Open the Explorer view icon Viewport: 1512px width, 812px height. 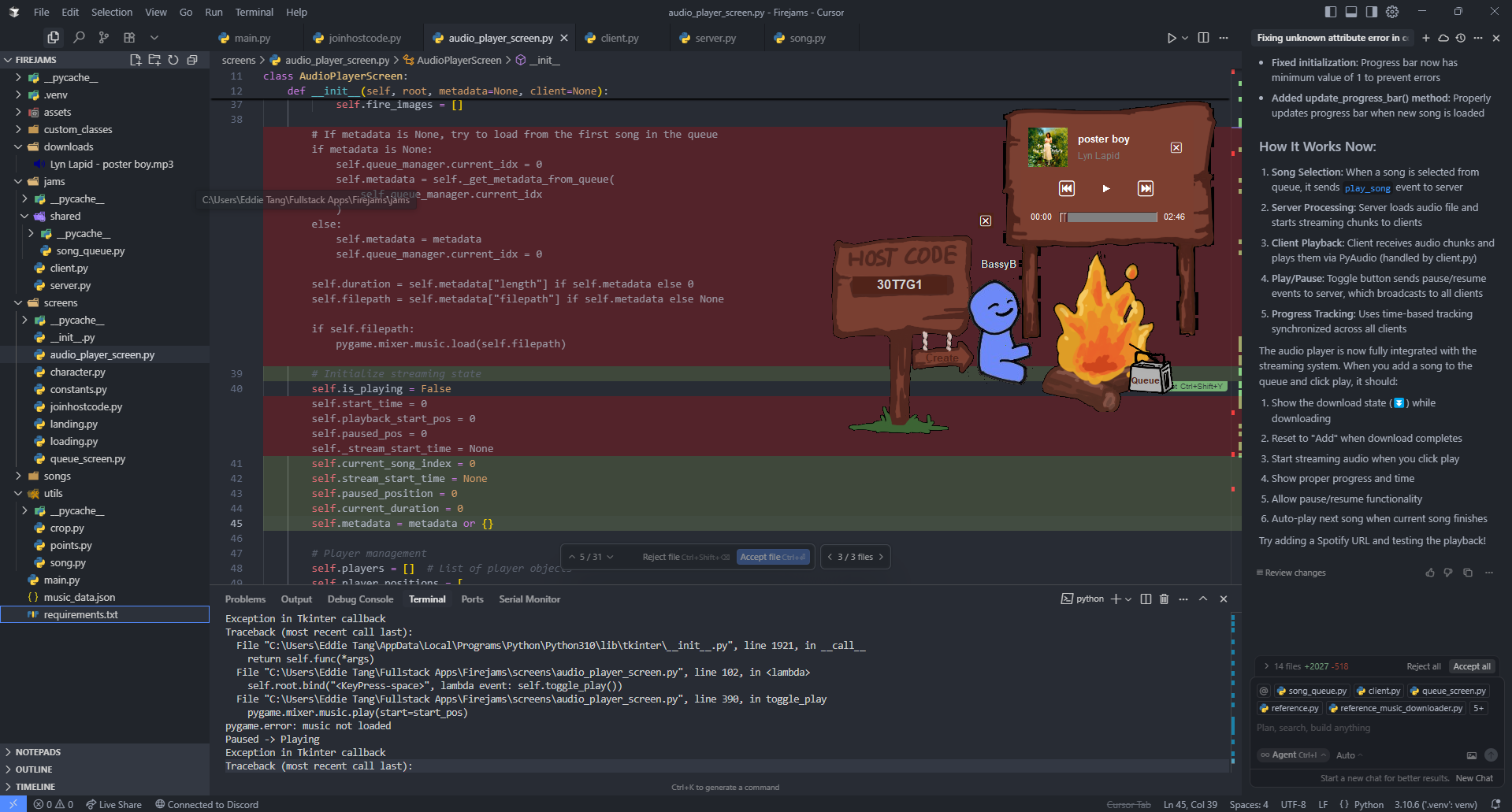click(54, 37)
